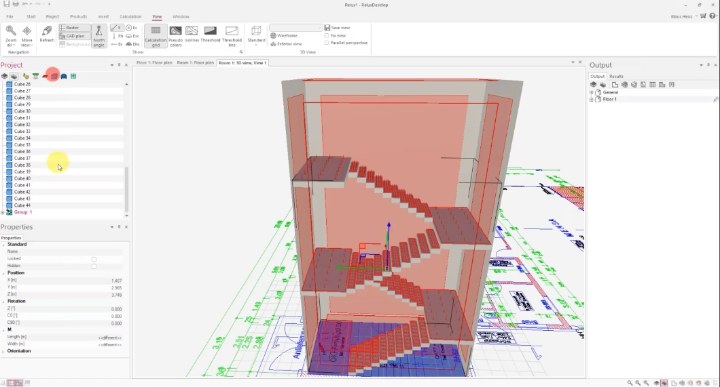This screenshot has width=720, height=387.
Task: Open the saved views combo box
Action: pyautogui.click(x=296, y=28)
